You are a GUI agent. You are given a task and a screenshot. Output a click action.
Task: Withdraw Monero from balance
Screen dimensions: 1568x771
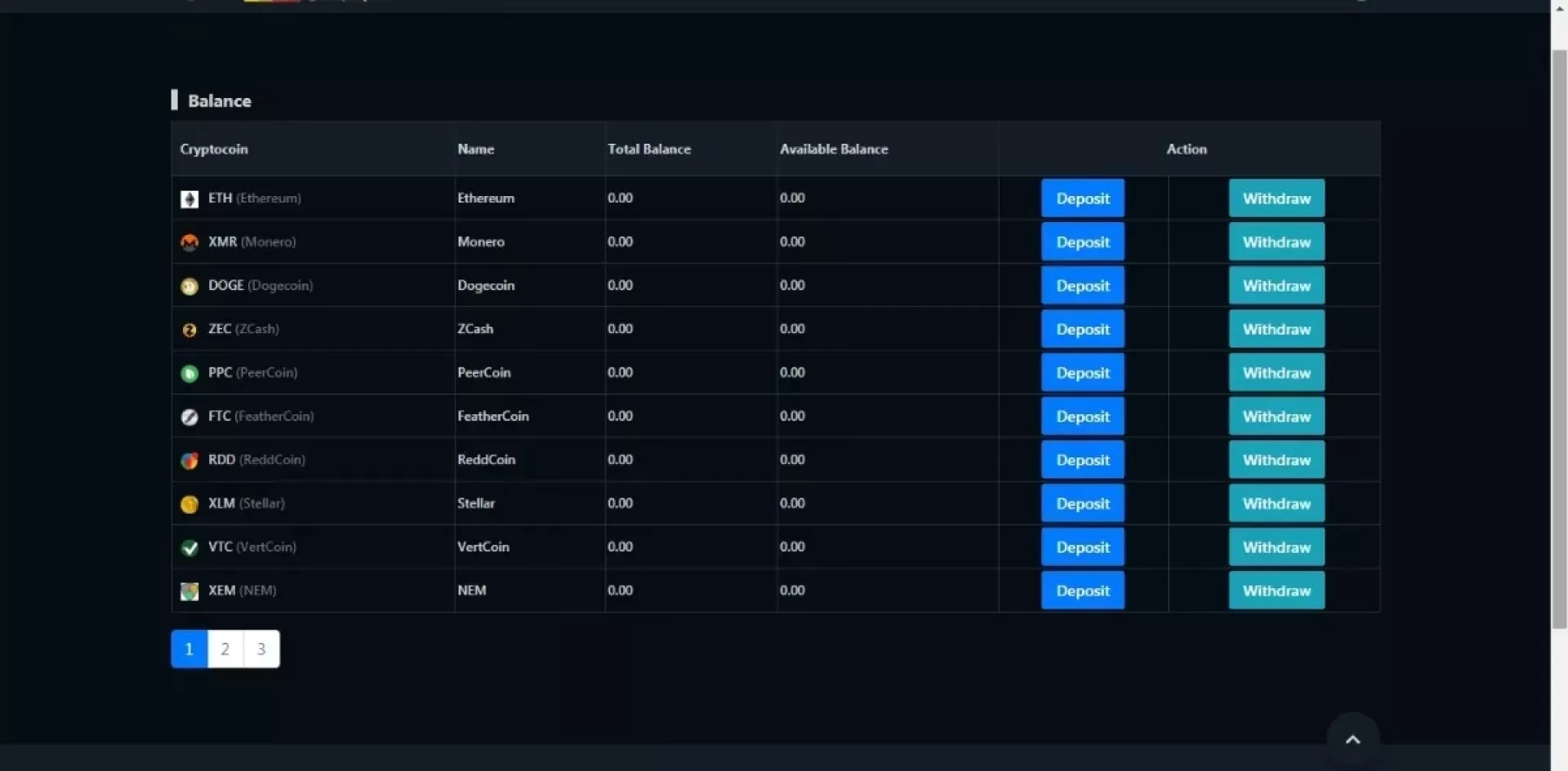1276,243
